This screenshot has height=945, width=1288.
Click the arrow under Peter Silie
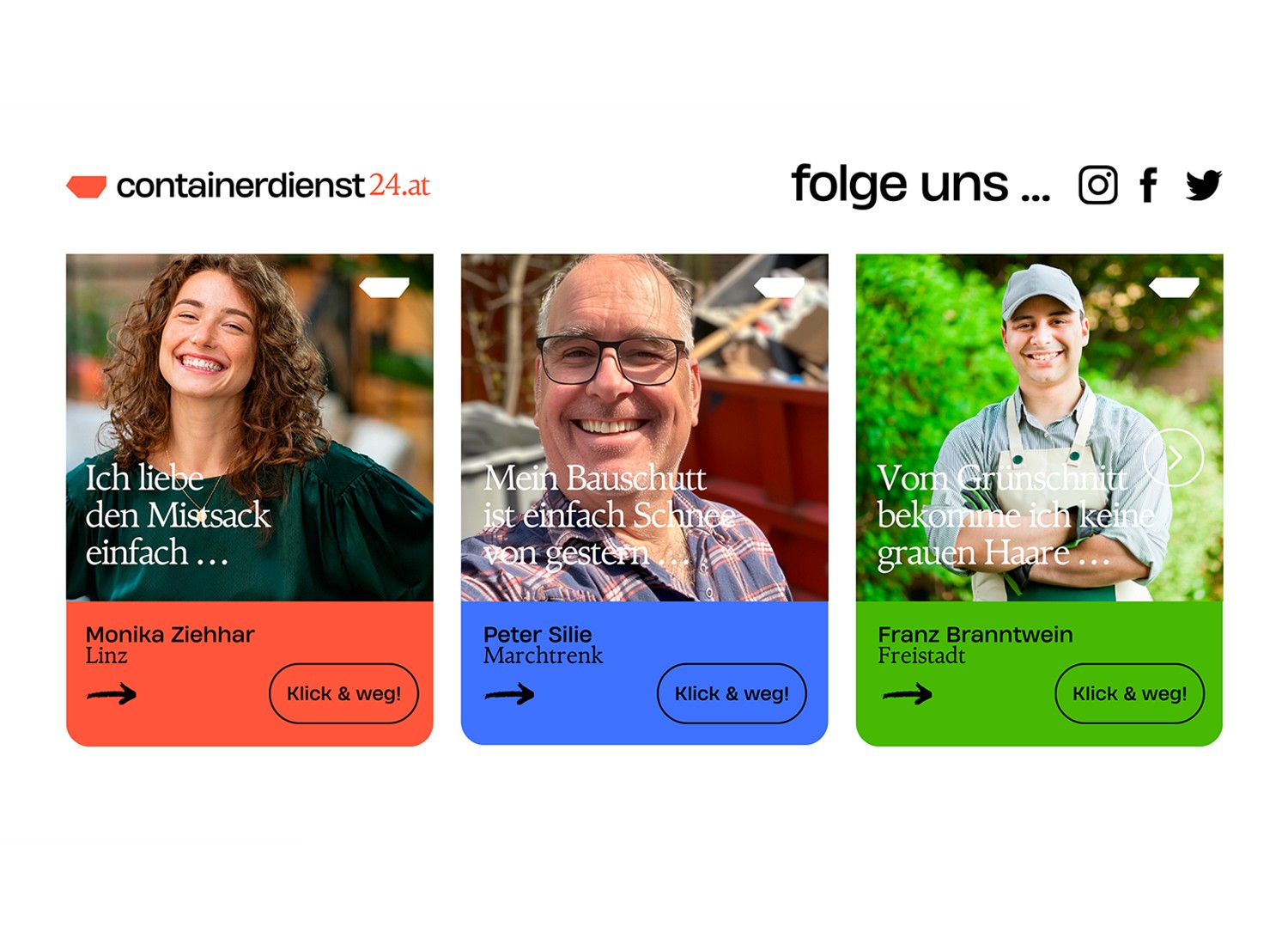[x=509, y=694]
